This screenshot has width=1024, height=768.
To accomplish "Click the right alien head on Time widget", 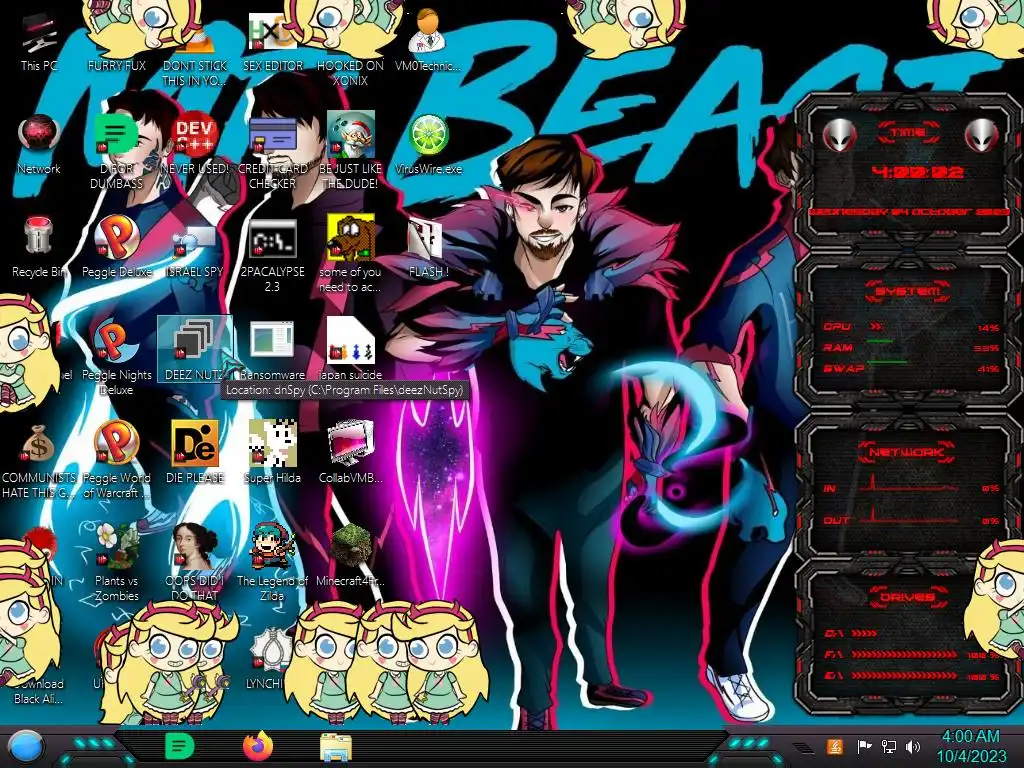I will 981,136.
